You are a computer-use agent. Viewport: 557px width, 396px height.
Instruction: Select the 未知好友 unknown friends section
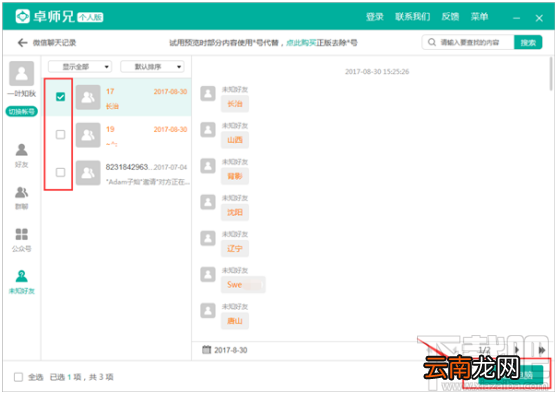tap(22, 282)
